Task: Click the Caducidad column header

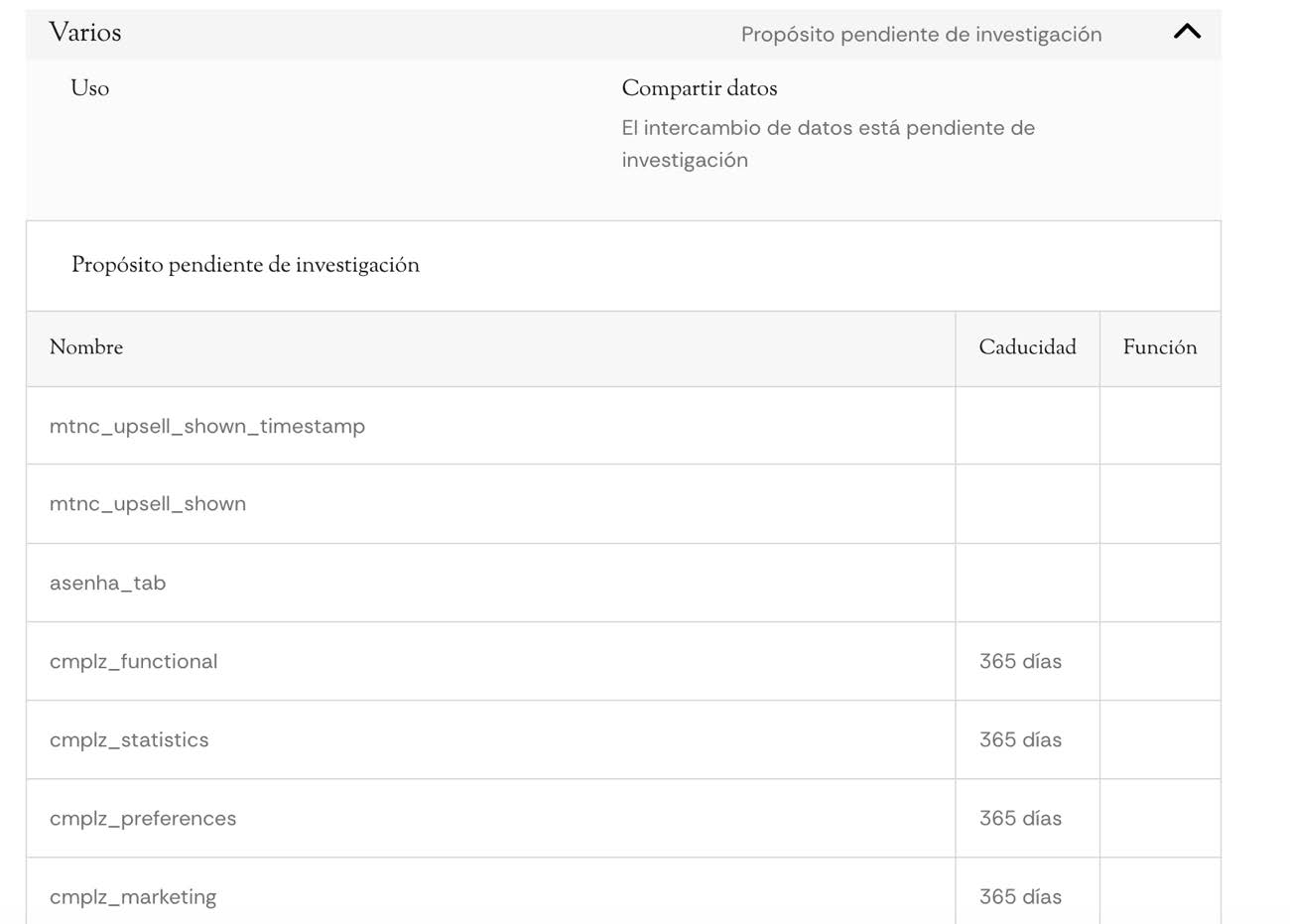Action: (1027, 347)
